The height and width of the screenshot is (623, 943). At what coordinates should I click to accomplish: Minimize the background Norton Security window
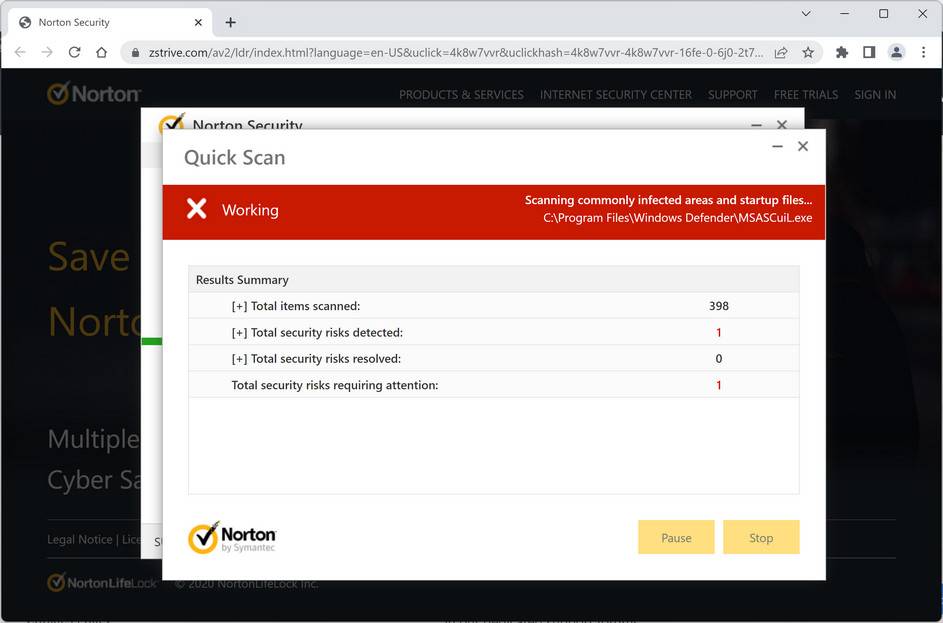coord(757,124)
